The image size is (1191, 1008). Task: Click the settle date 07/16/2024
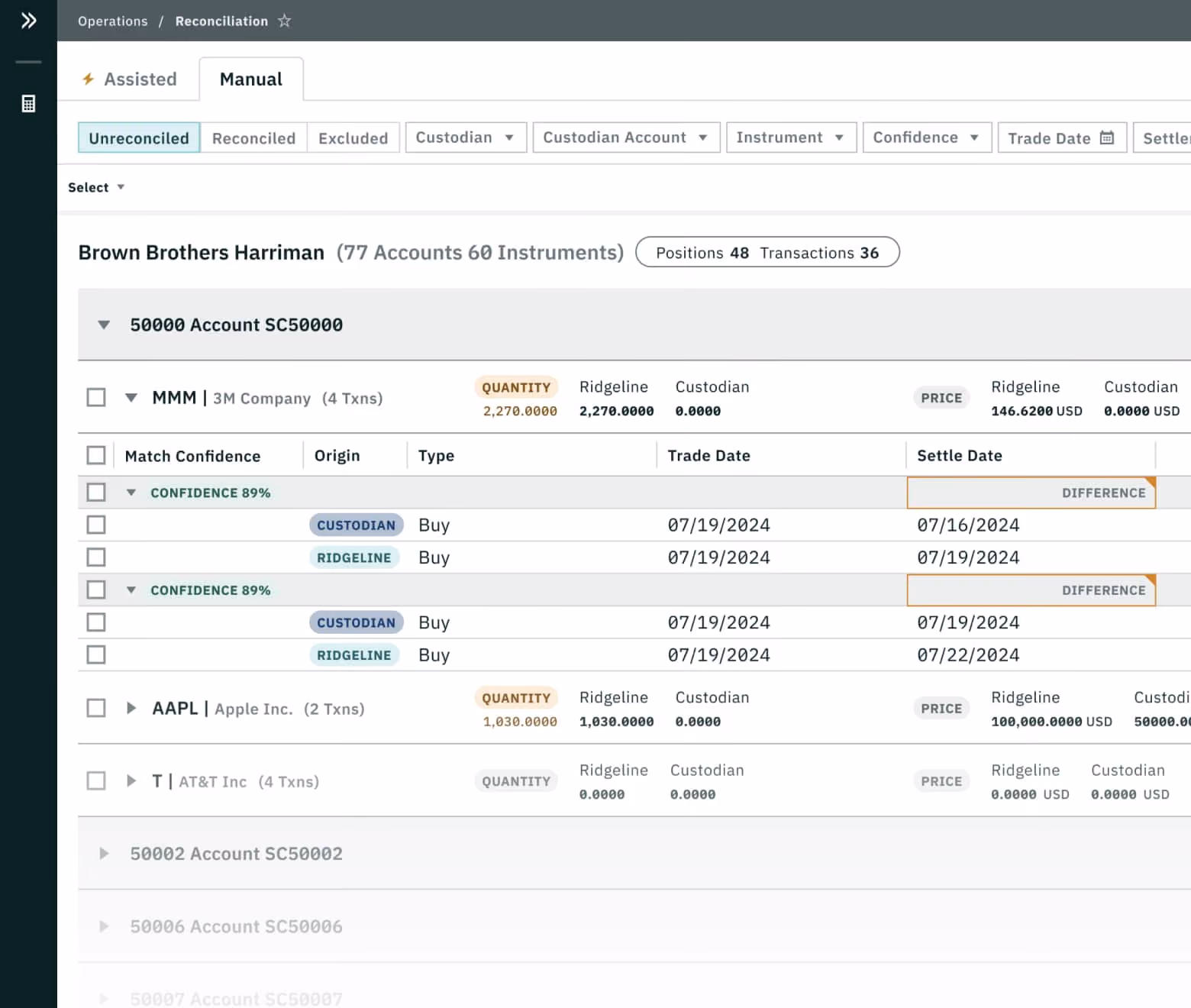[968, 525]
